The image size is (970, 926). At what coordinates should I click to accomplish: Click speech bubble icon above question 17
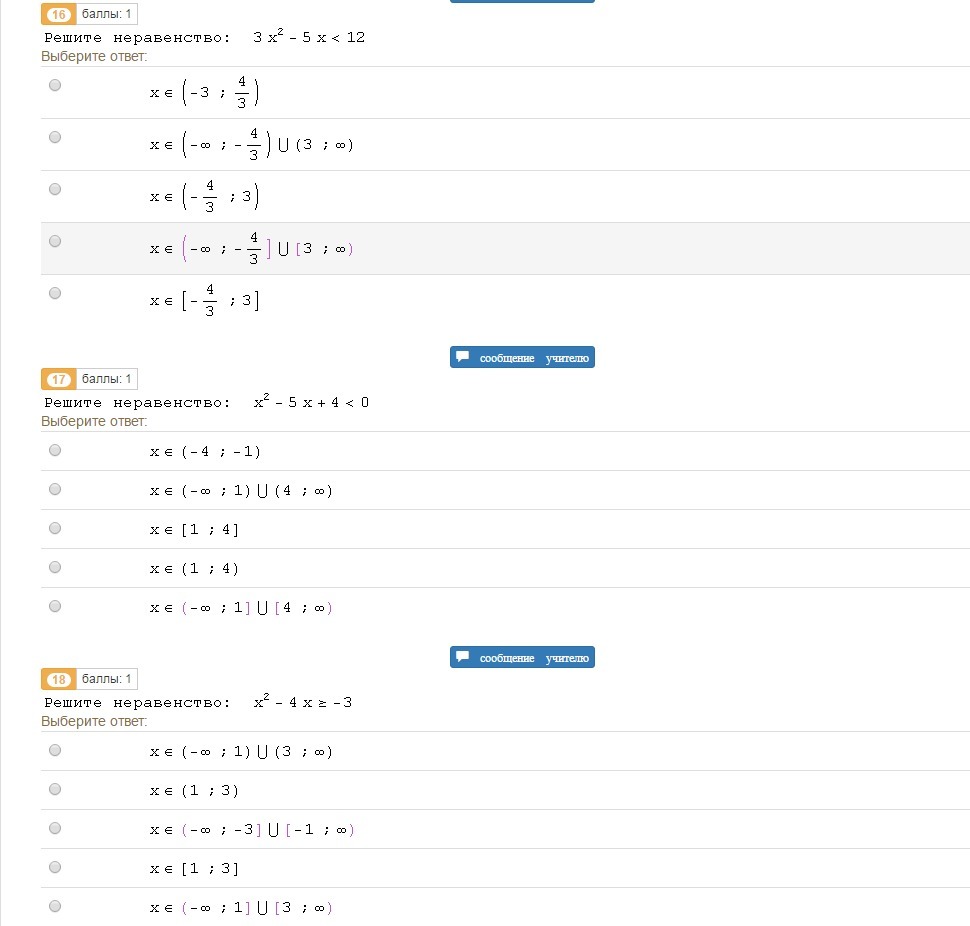(x=462, y=357)
